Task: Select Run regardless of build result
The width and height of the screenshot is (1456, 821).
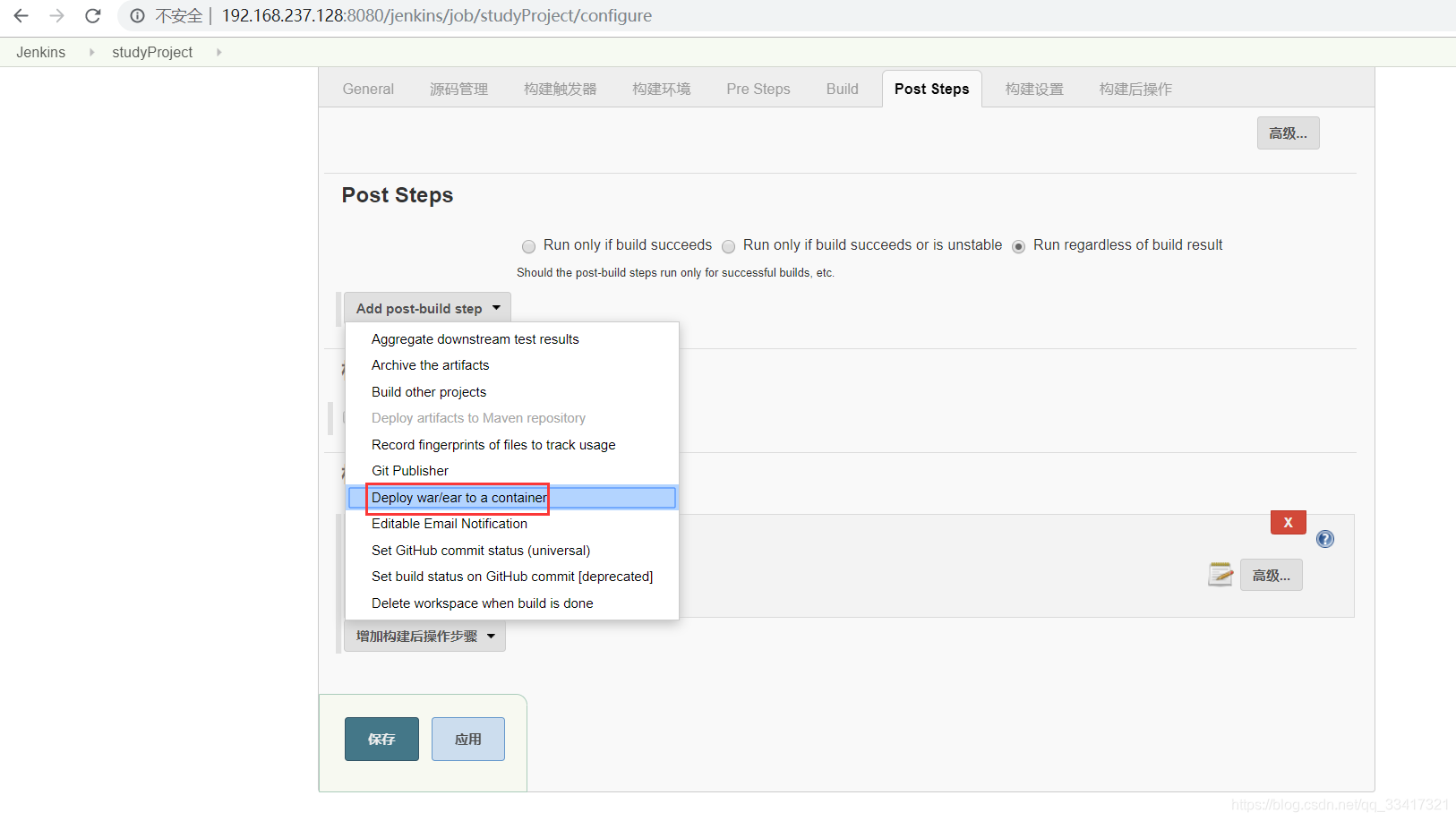Action: click(1019, 246)
